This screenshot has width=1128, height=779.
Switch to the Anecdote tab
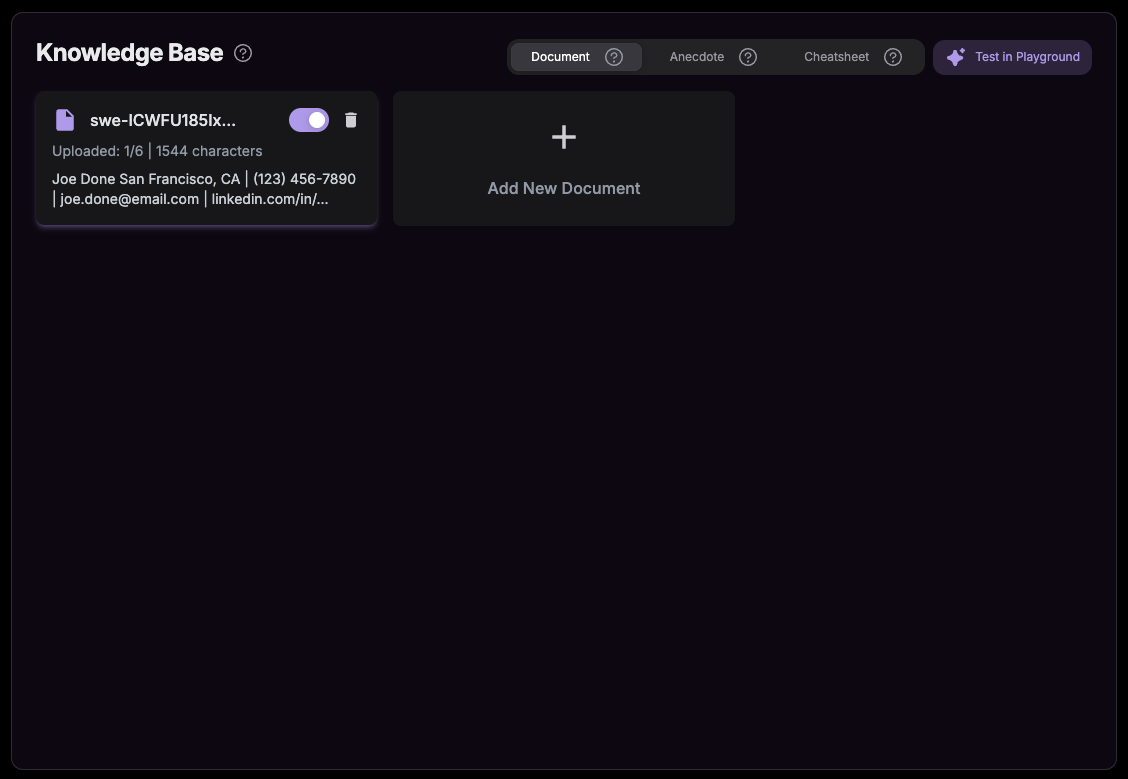(696, 57)
